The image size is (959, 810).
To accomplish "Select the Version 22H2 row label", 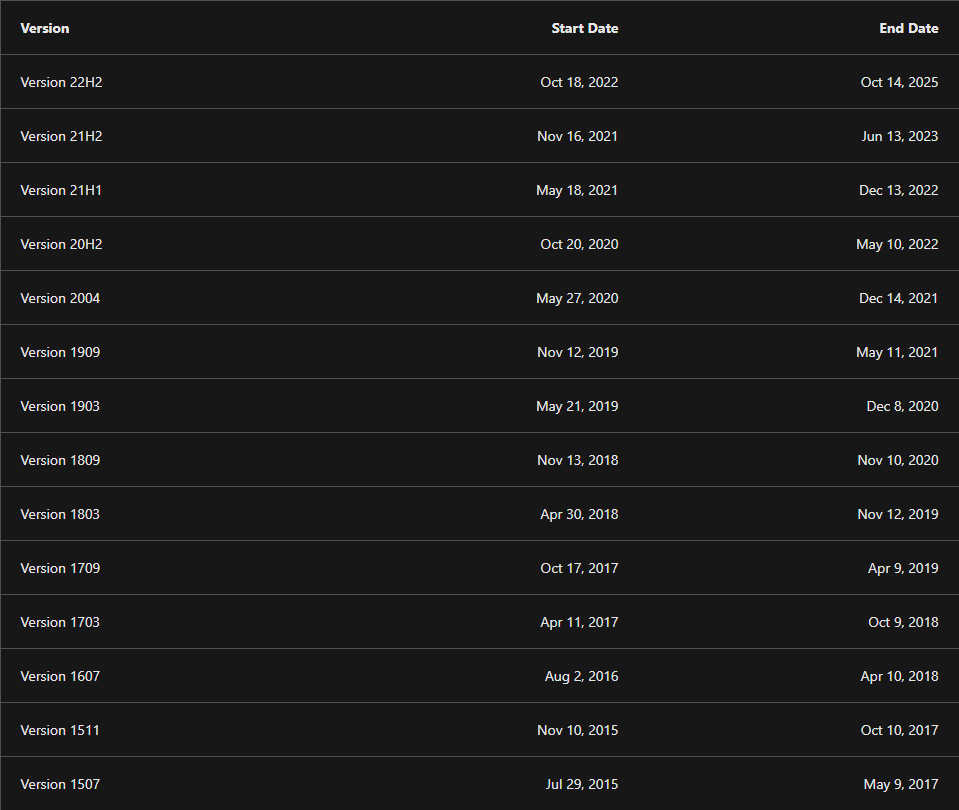I will click(61, 82).
